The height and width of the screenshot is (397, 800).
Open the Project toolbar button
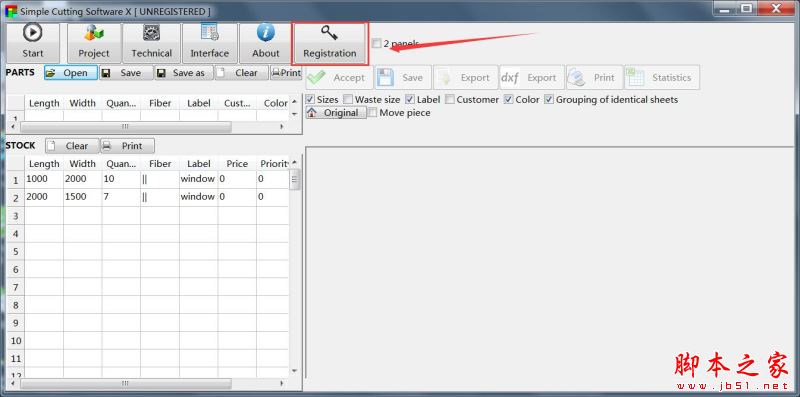click(94, 43)
